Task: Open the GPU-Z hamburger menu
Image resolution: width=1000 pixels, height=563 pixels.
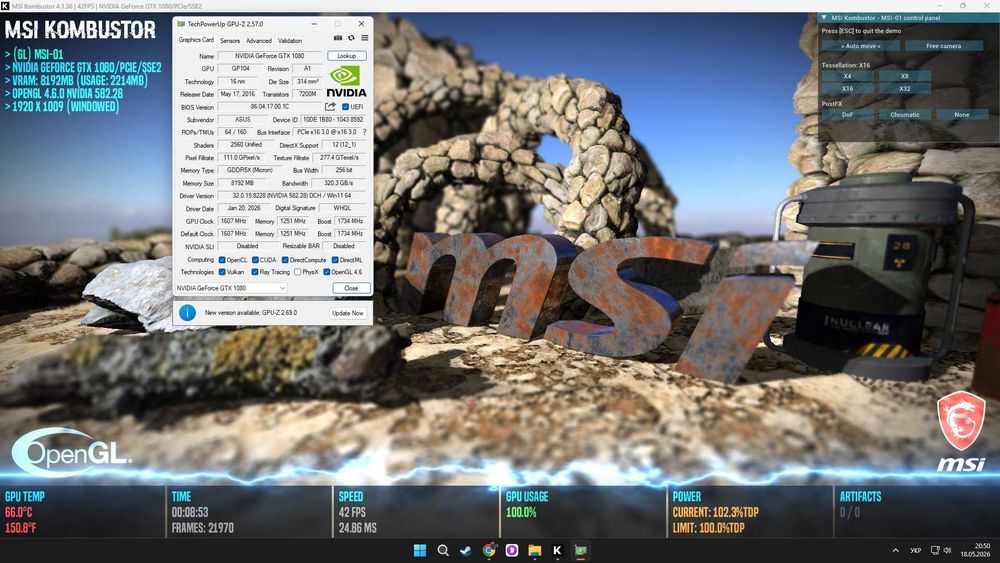Action: (365, 38)
